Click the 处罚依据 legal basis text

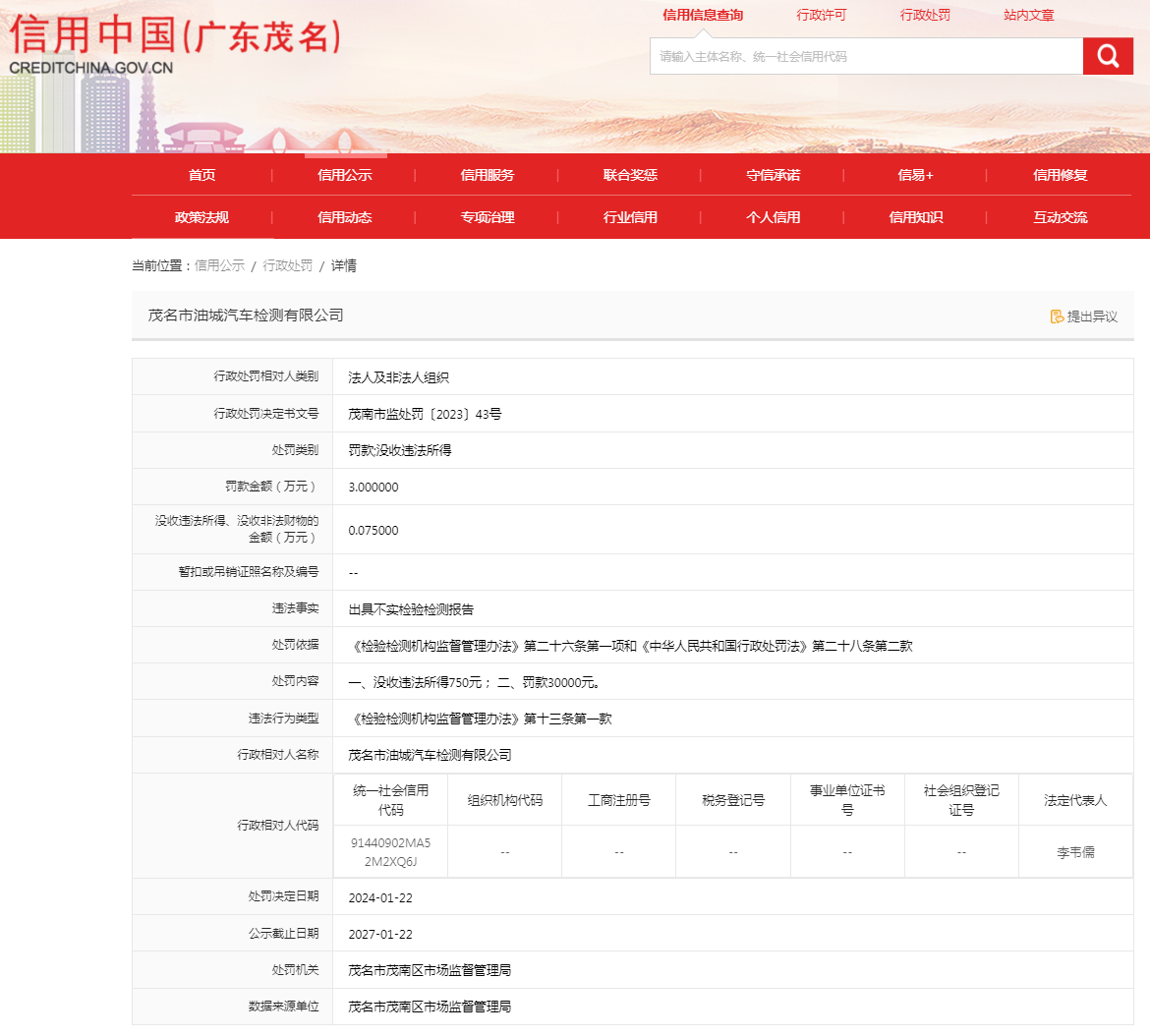click(x=631, y=646)
